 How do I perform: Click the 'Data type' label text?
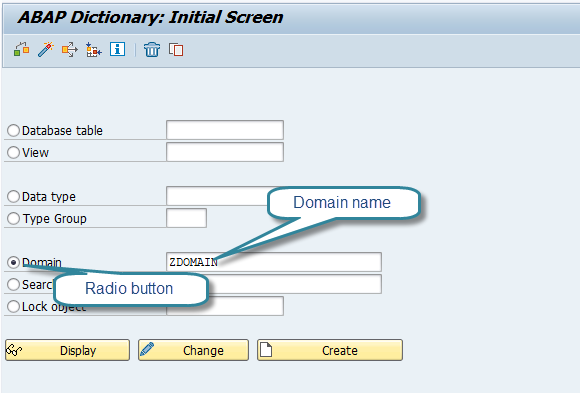click(x=49, y=196)
